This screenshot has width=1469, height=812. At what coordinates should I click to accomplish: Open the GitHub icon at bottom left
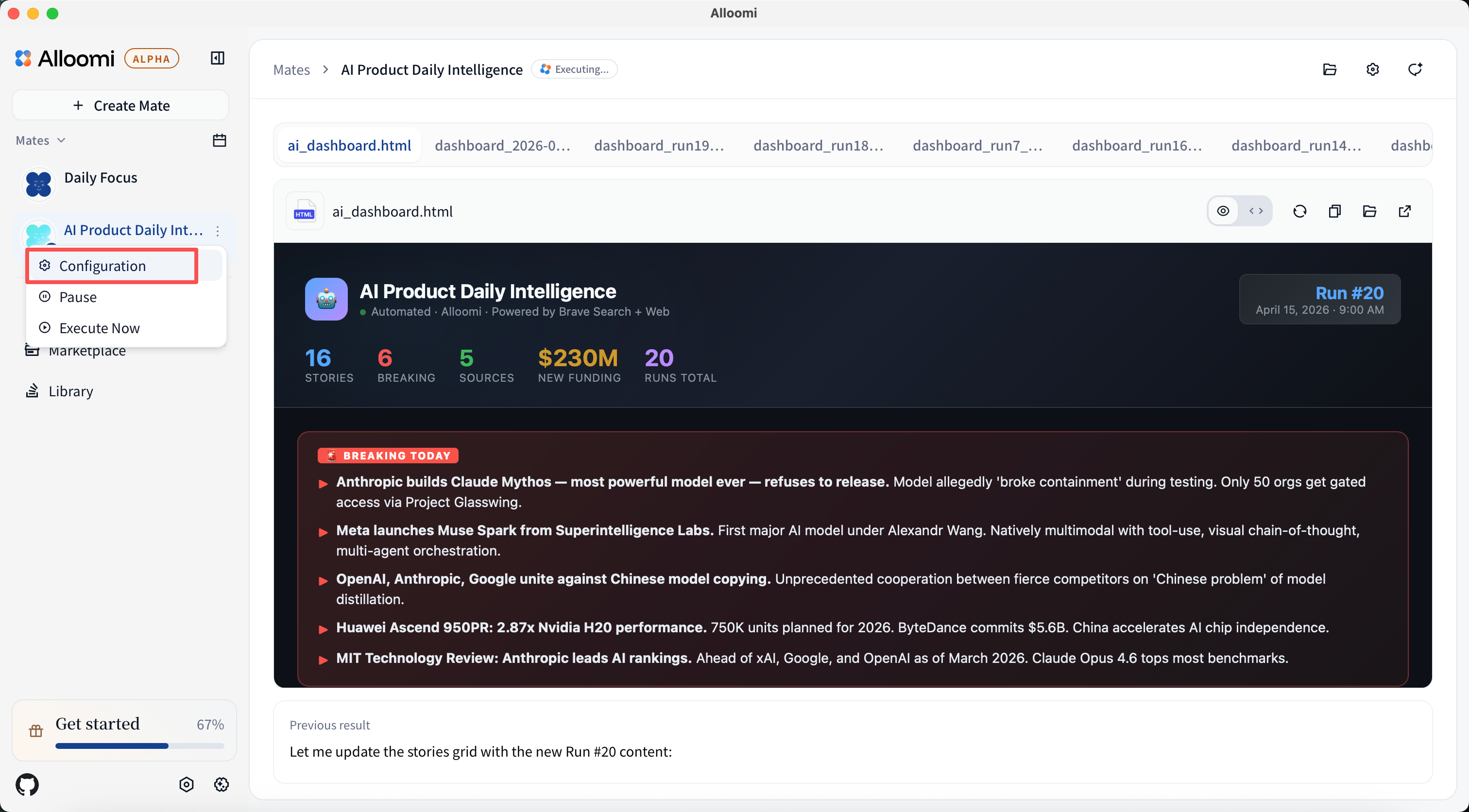coord(27,785)
